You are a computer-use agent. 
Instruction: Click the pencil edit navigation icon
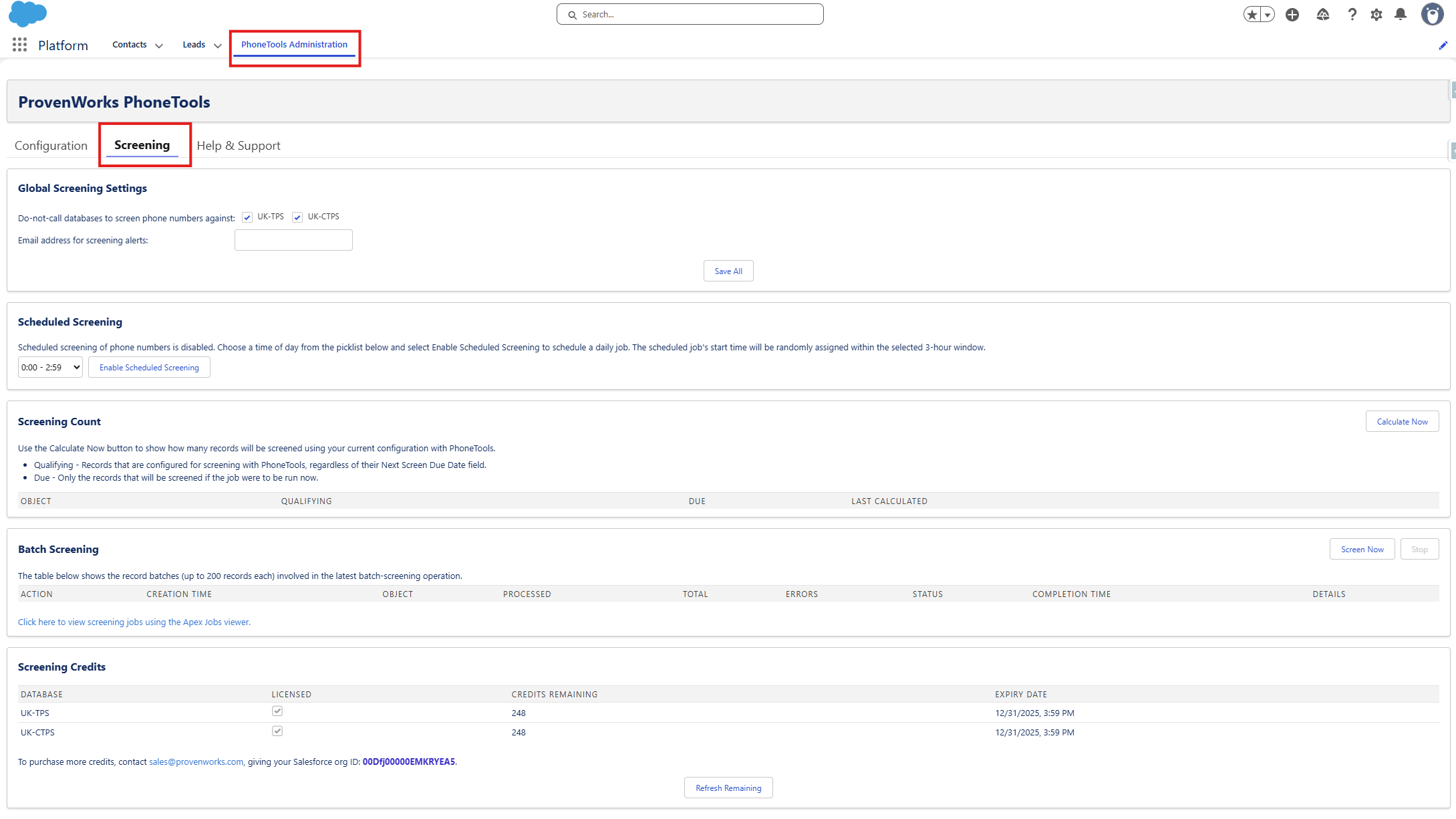click(x=1443, y=45)
